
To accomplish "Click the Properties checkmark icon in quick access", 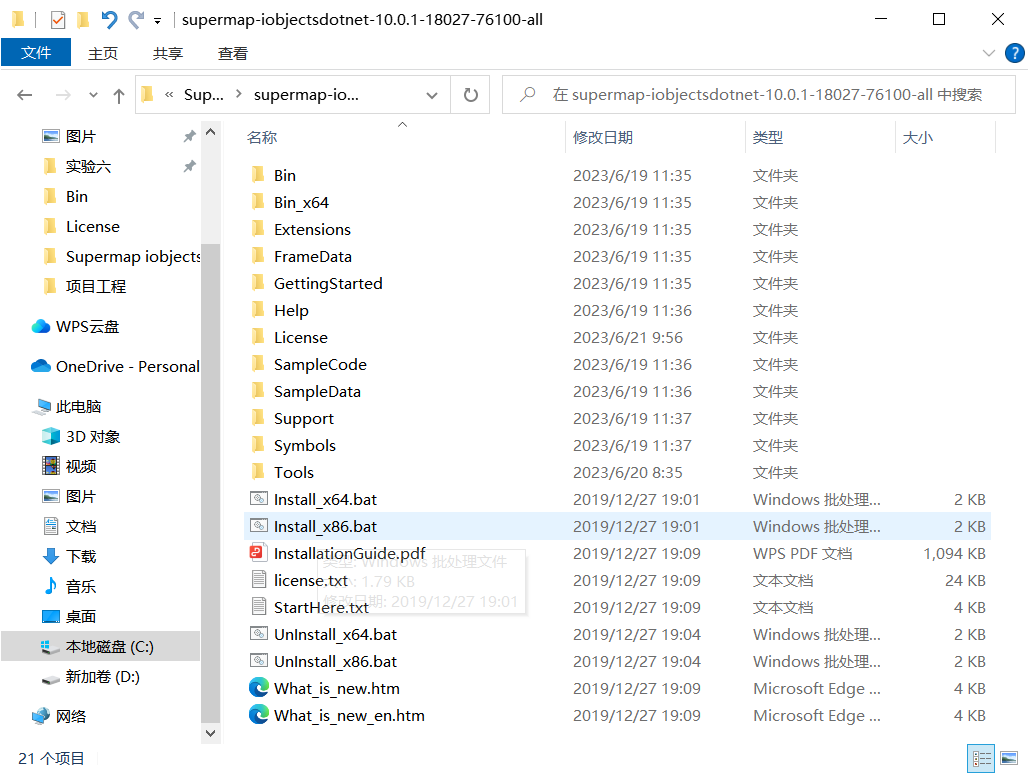I will click(x=58, y=20).
